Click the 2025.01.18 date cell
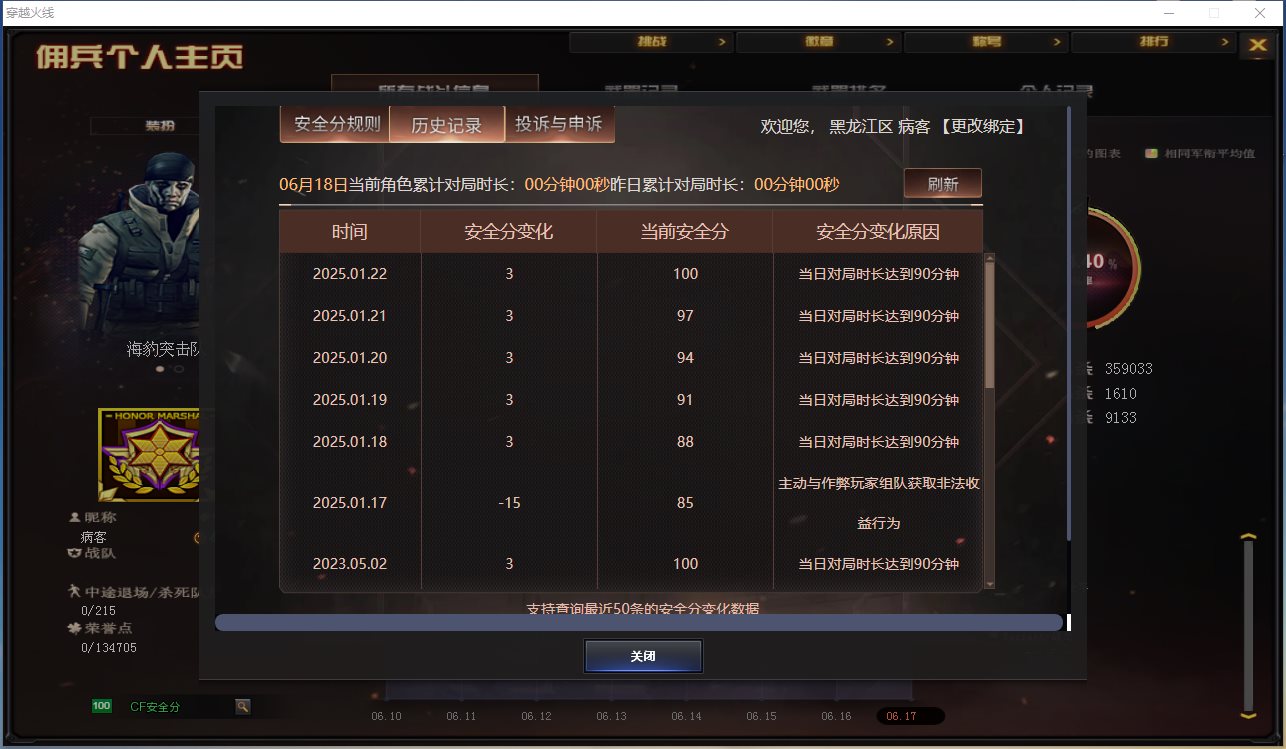Image resolution: width=1286 pixels, height=749 pixels. point(350,442)
